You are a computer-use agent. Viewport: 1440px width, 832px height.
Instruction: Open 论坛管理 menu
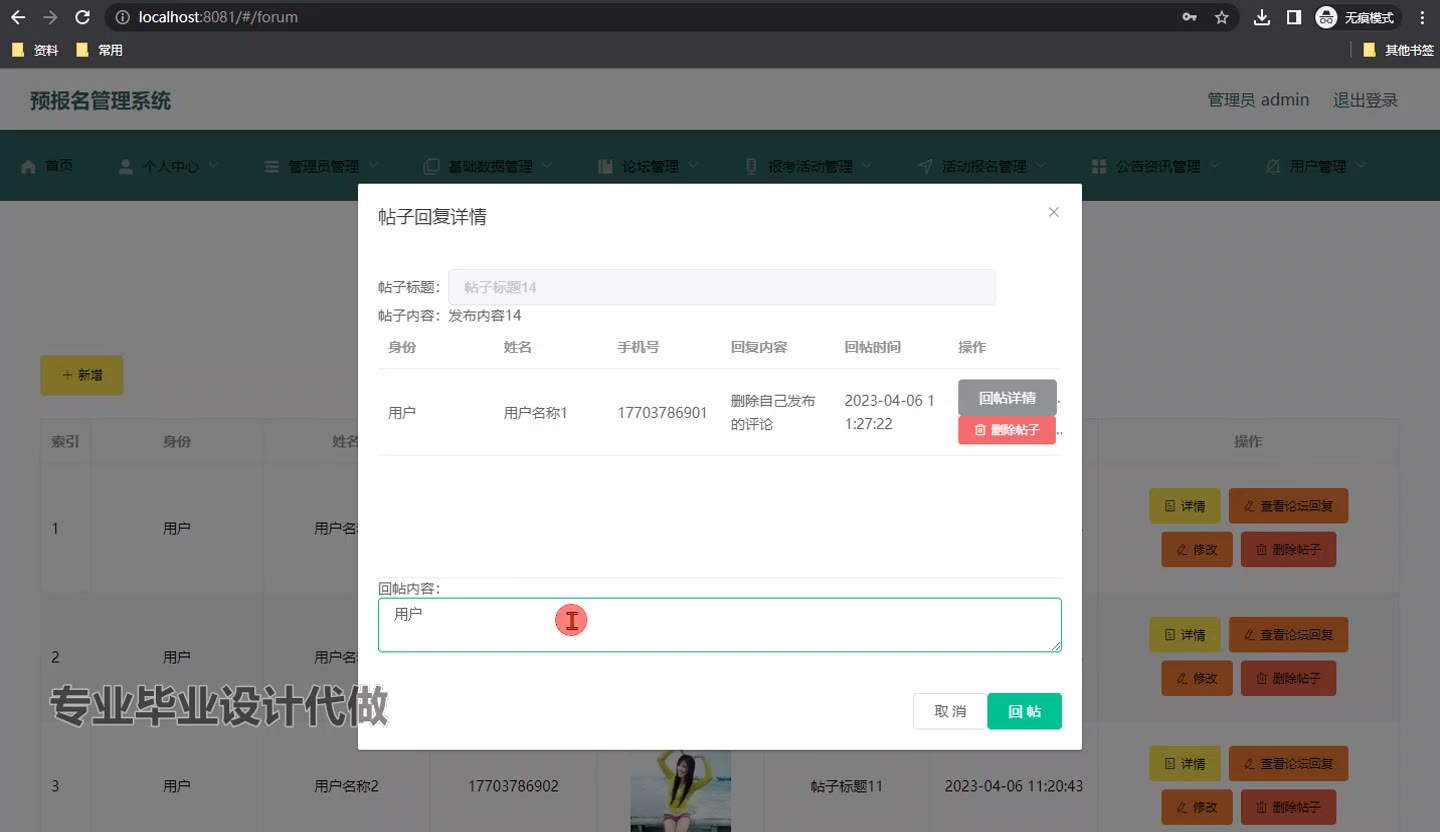(x=648, y=166)
